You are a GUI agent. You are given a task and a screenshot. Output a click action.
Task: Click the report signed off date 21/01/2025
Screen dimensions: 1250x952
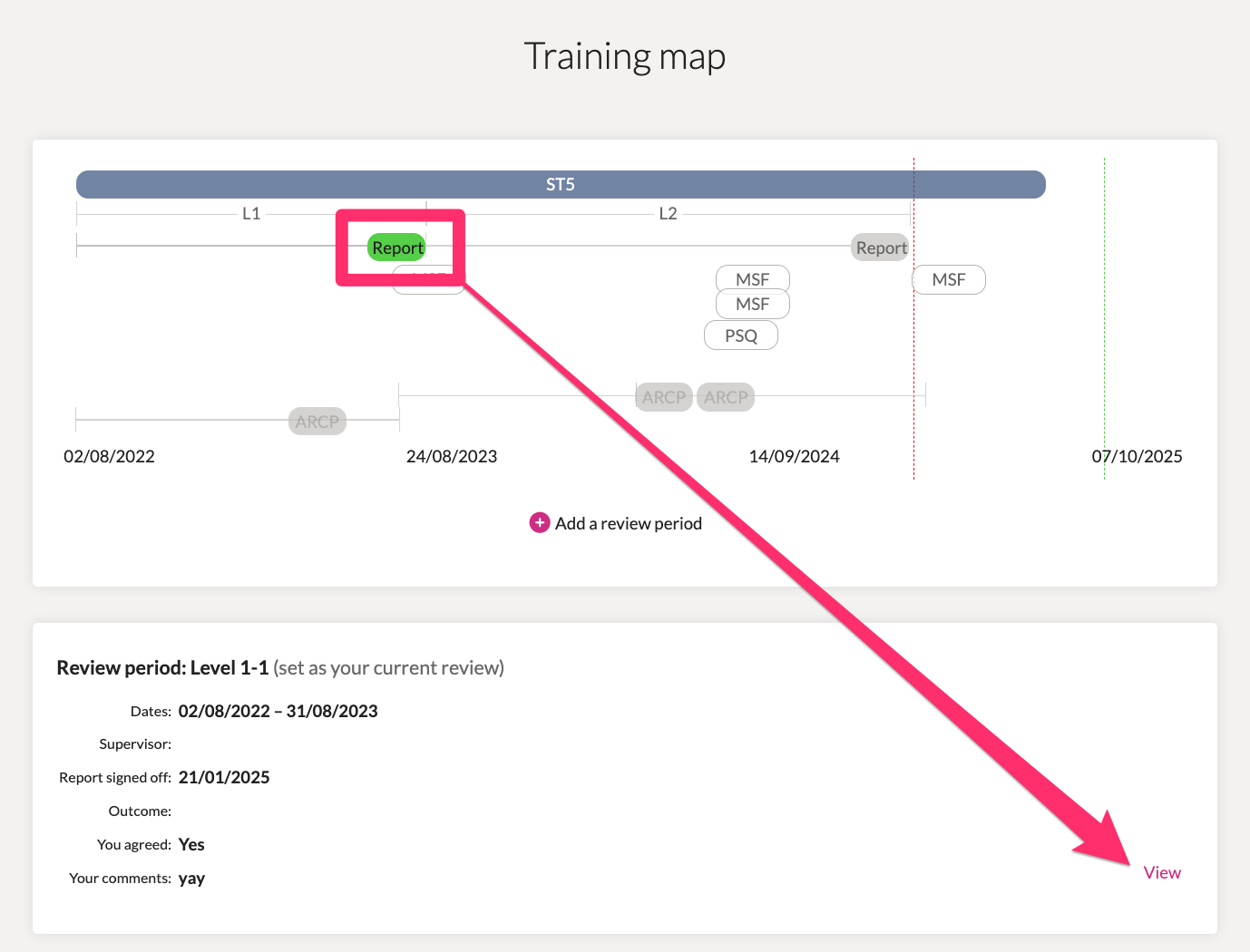tap(224, 778)
